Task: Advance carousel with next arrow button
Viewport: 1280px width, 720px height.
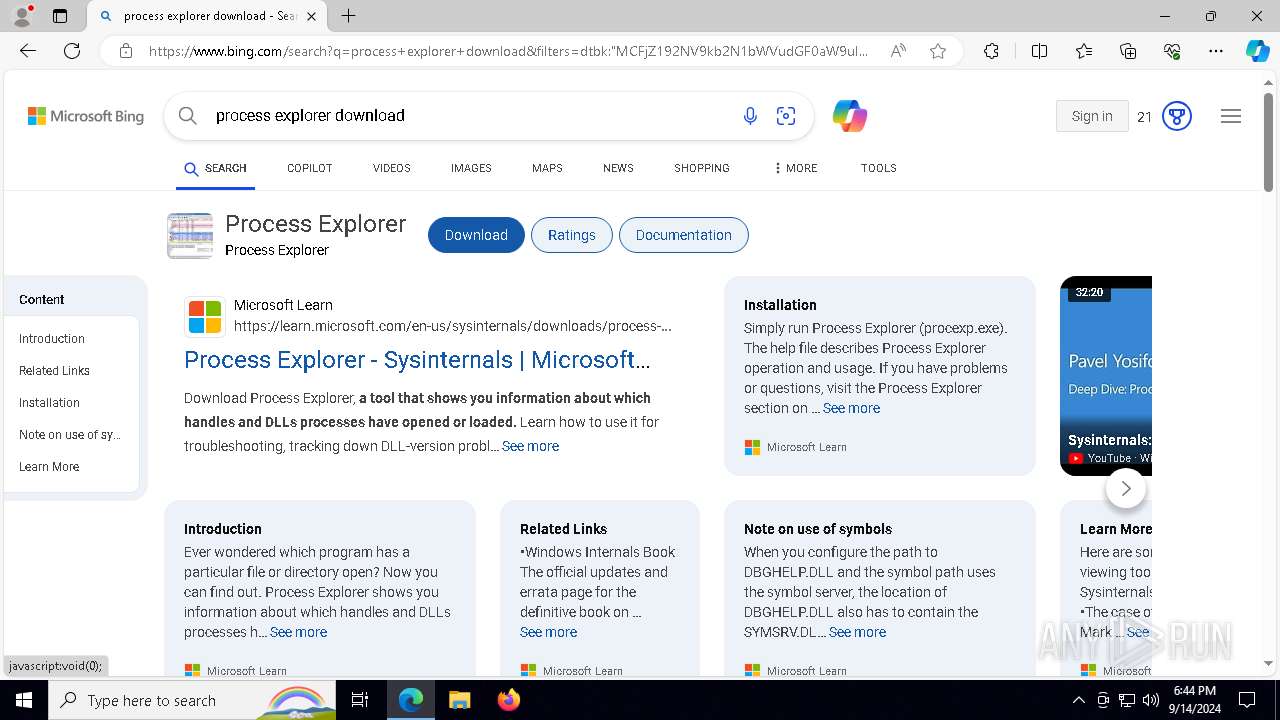Action: [x=1126, y=488]
